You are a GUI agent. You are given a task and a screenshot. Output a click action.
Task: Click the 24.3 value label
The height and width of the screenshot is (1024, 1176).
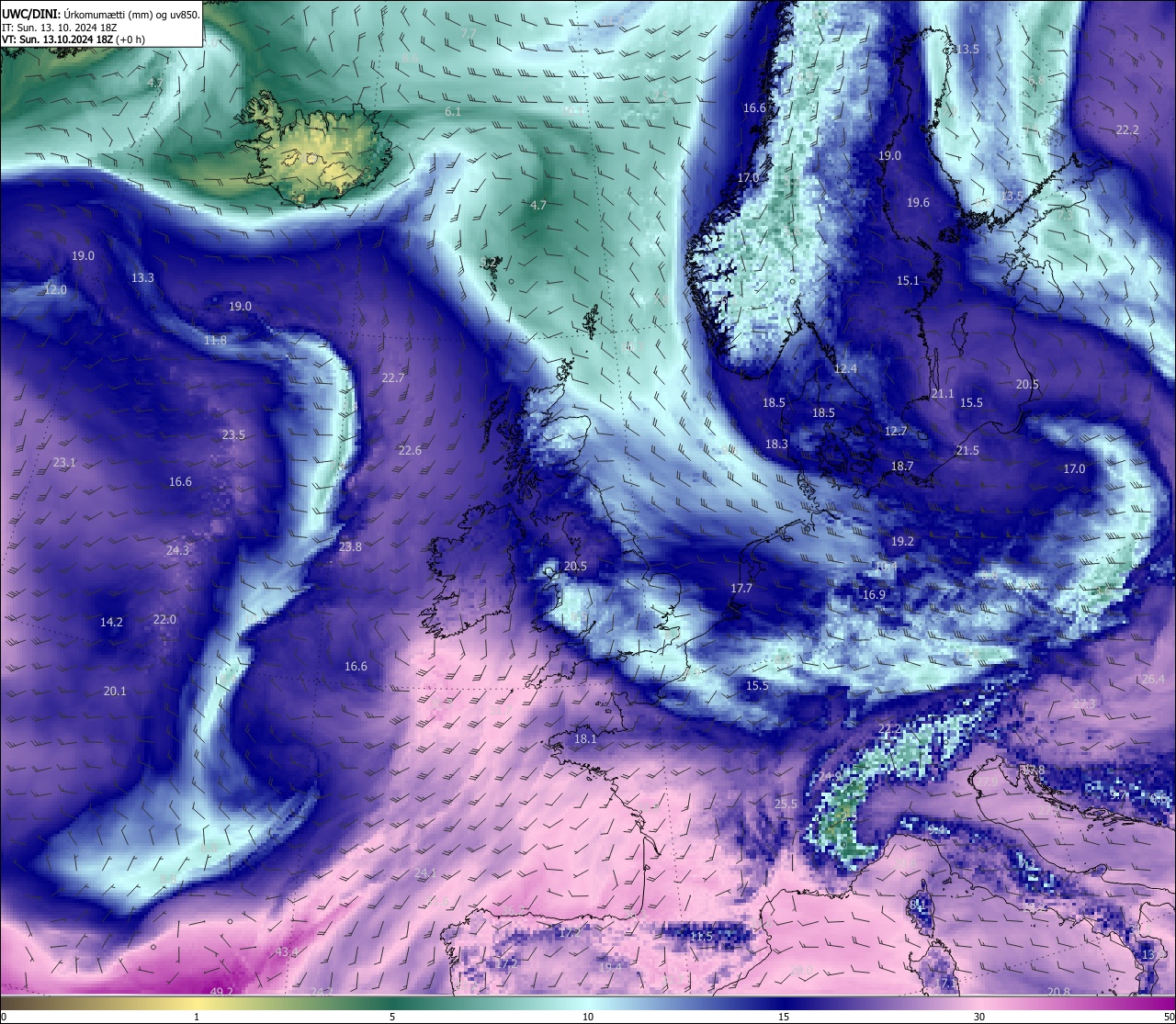point(177,550)
